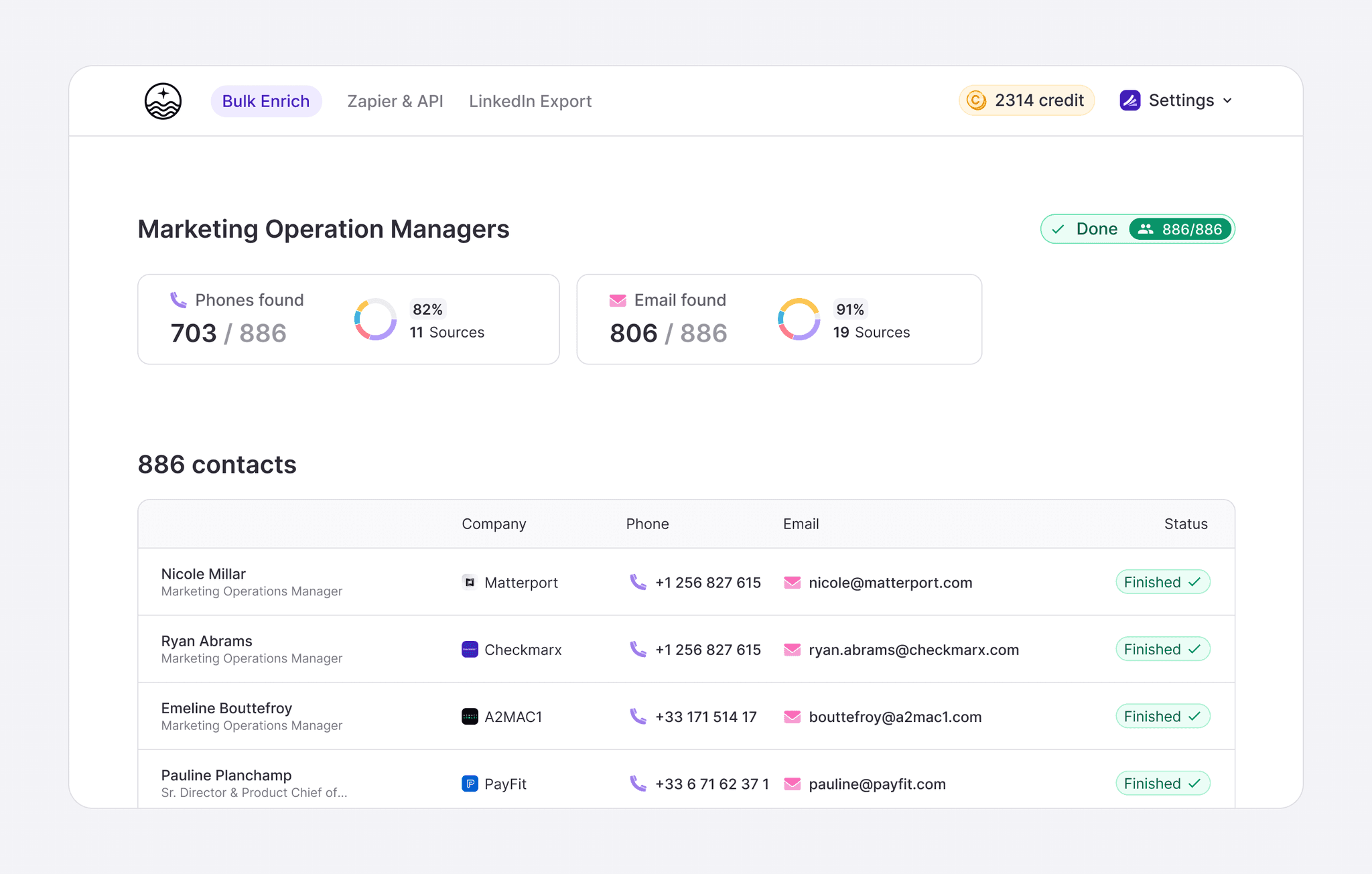Viewport: 1372px width, 874px height.
Task: Click the A2MAC1 company logo
Action: click(470, 716)
